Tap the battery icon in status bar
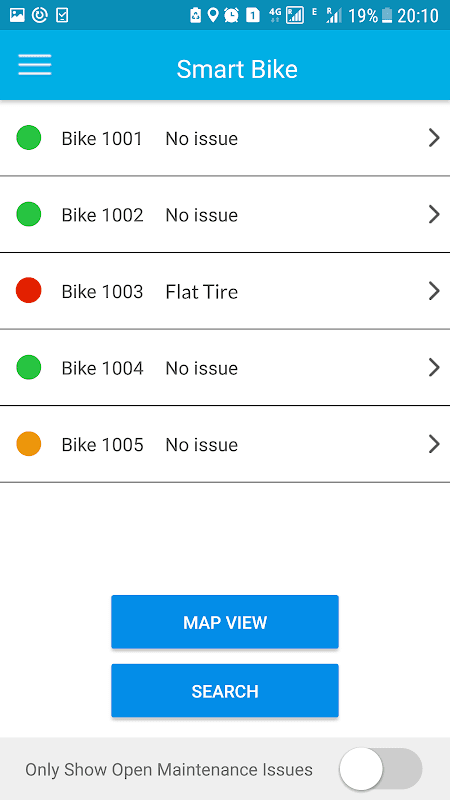 click(387, 15)
